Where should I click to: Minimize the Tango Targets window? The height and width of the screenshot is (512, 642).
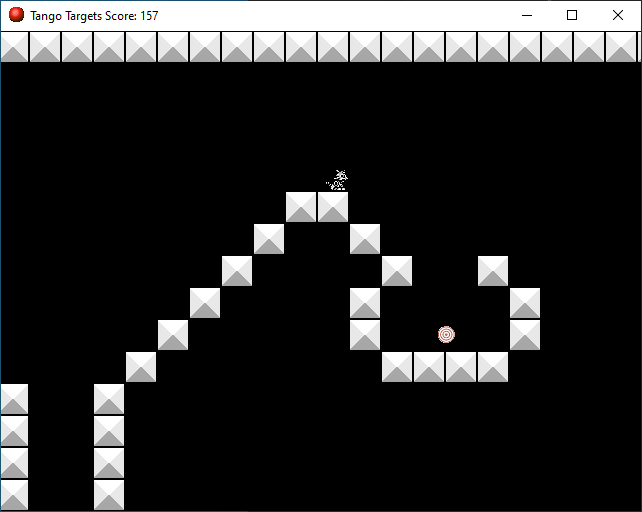(x=527, y=16)
